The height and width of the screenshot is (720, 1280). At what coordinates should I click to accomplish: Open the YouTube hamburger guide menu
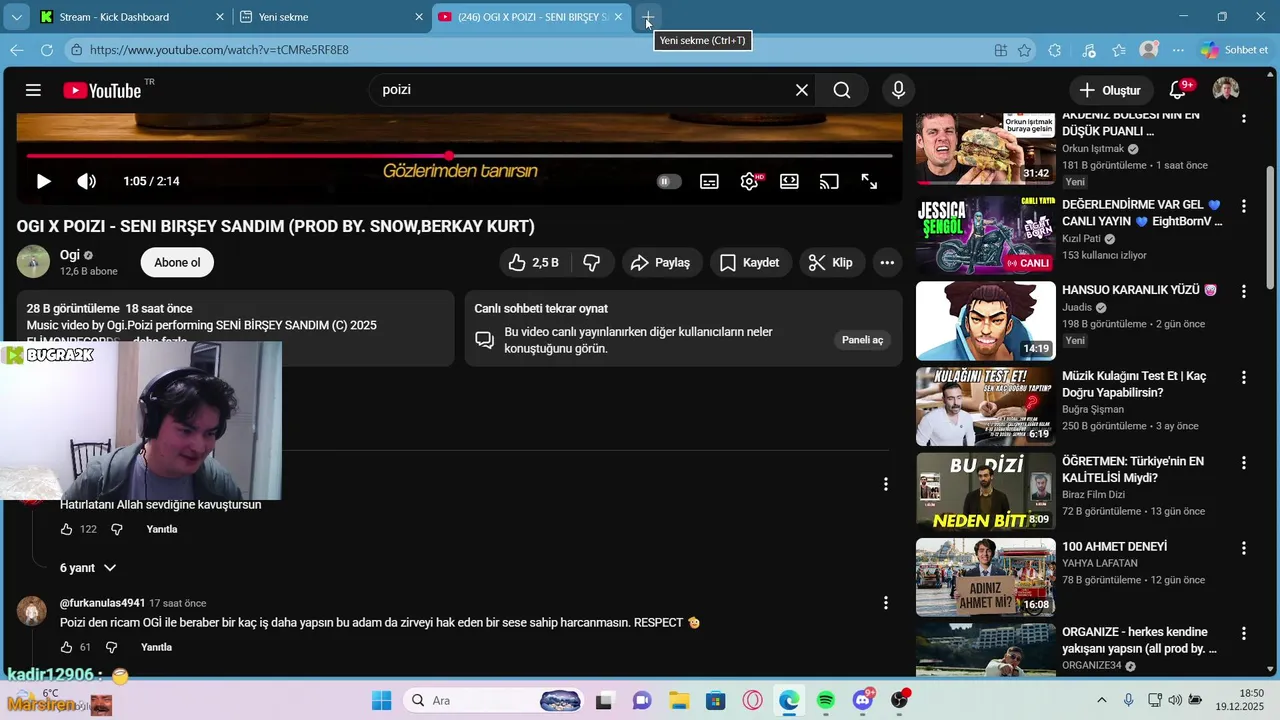click(33, 90)
